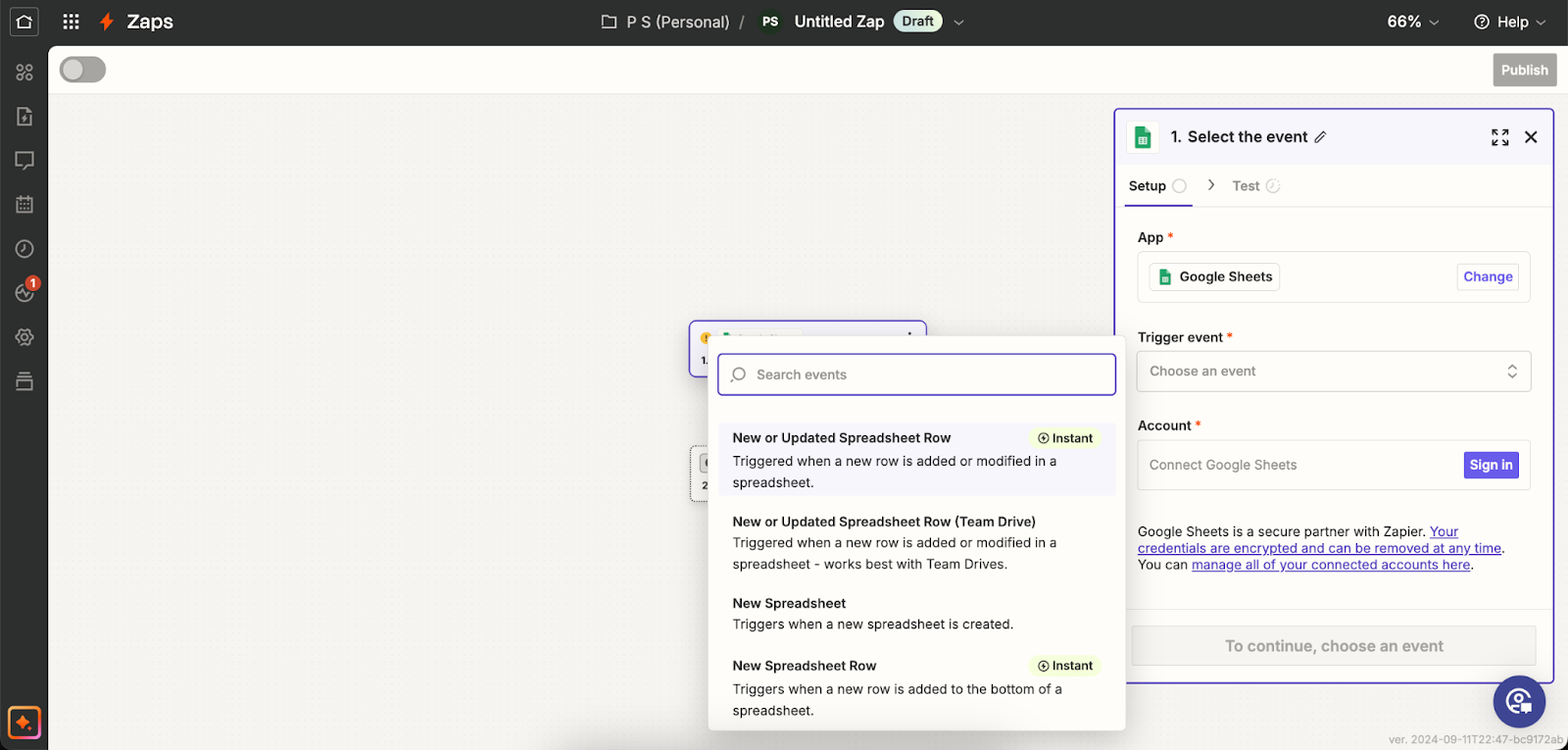
Task: Click the Untitled Zap title
Action: (839, 22)
